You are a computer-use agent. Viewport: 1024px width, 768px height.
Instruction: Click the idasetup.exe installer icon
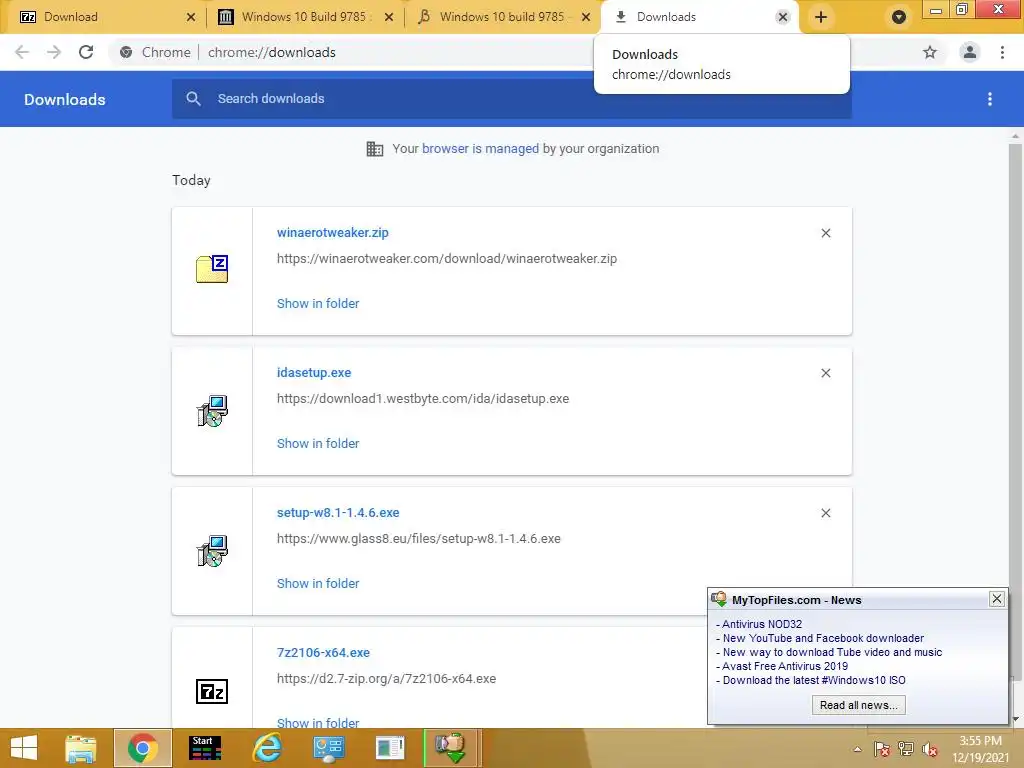click(x=212, y=411)
